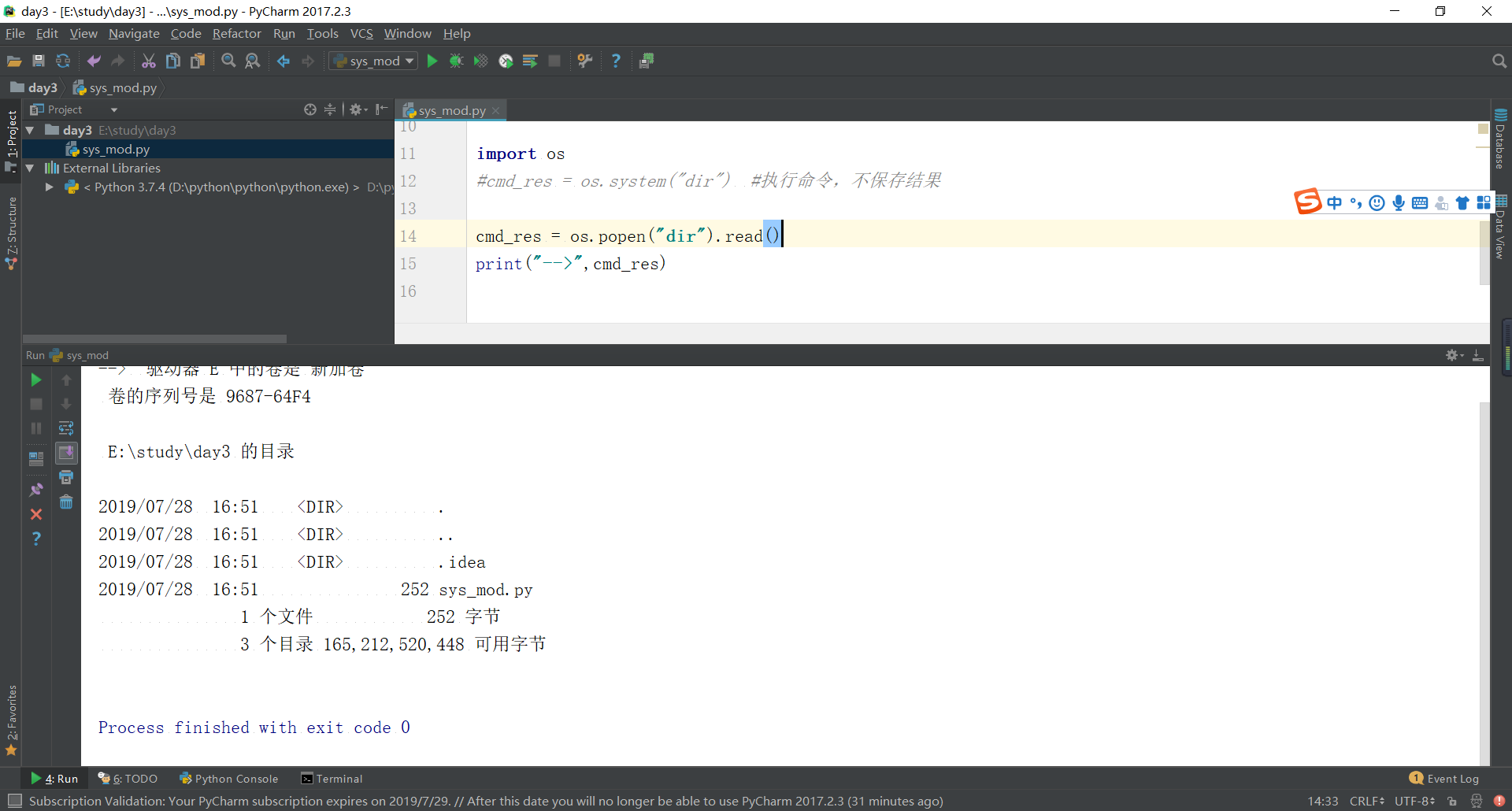
Task: Collapse all in the Project panel
Action: pos(330,109)
